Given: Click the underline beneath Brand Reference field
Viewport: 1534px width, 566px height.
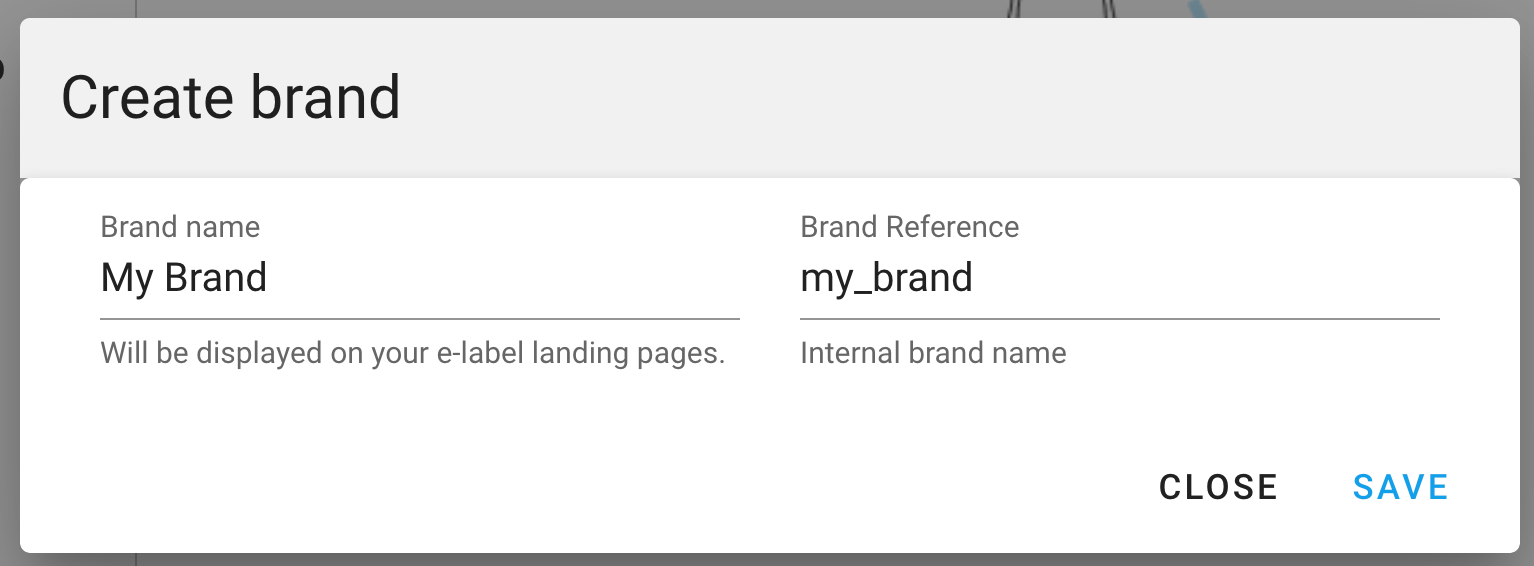Looking at the screenshot, I should [x=1120, y=319].
